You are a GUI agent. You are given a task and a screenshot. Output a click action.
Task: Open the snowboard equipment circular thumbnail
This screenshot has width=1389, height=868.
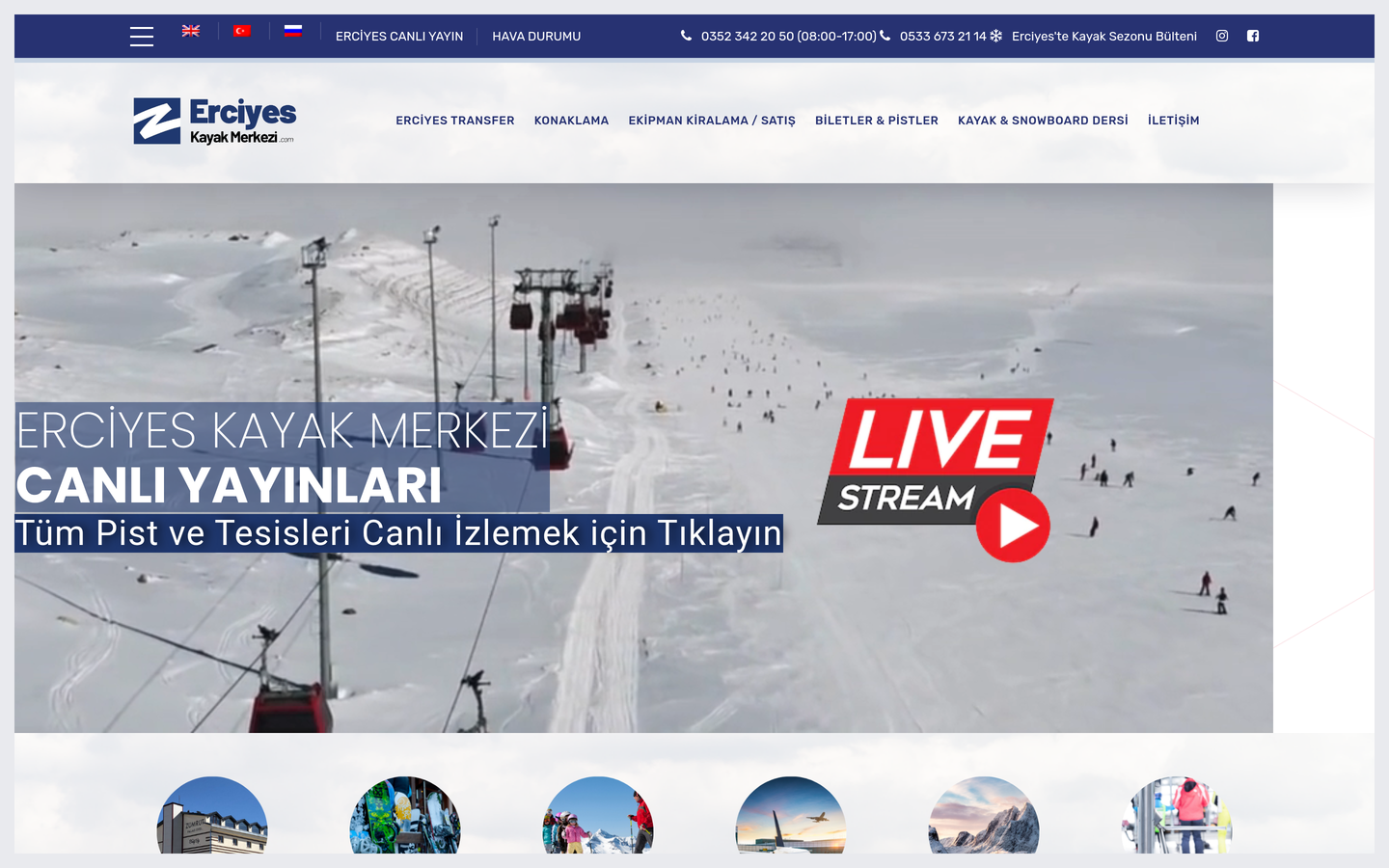pyautogui.click(x=405, y=815)
